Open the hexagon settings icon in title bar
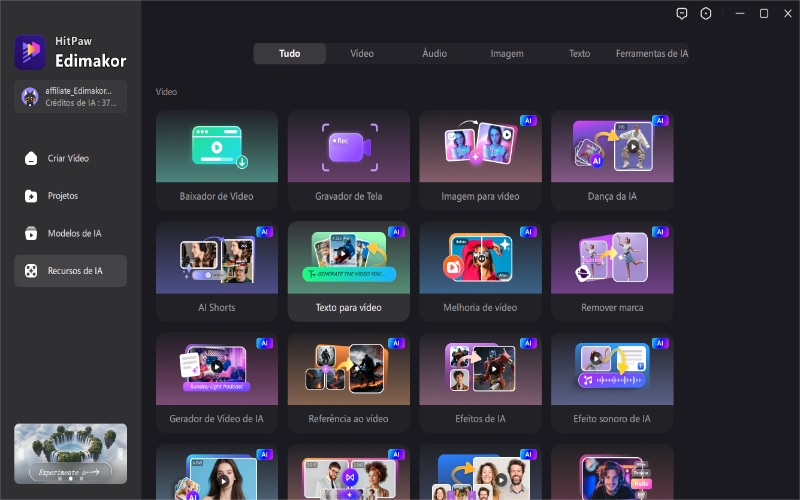The width and height of the screenshot is (800, 500). click(706, 14)
